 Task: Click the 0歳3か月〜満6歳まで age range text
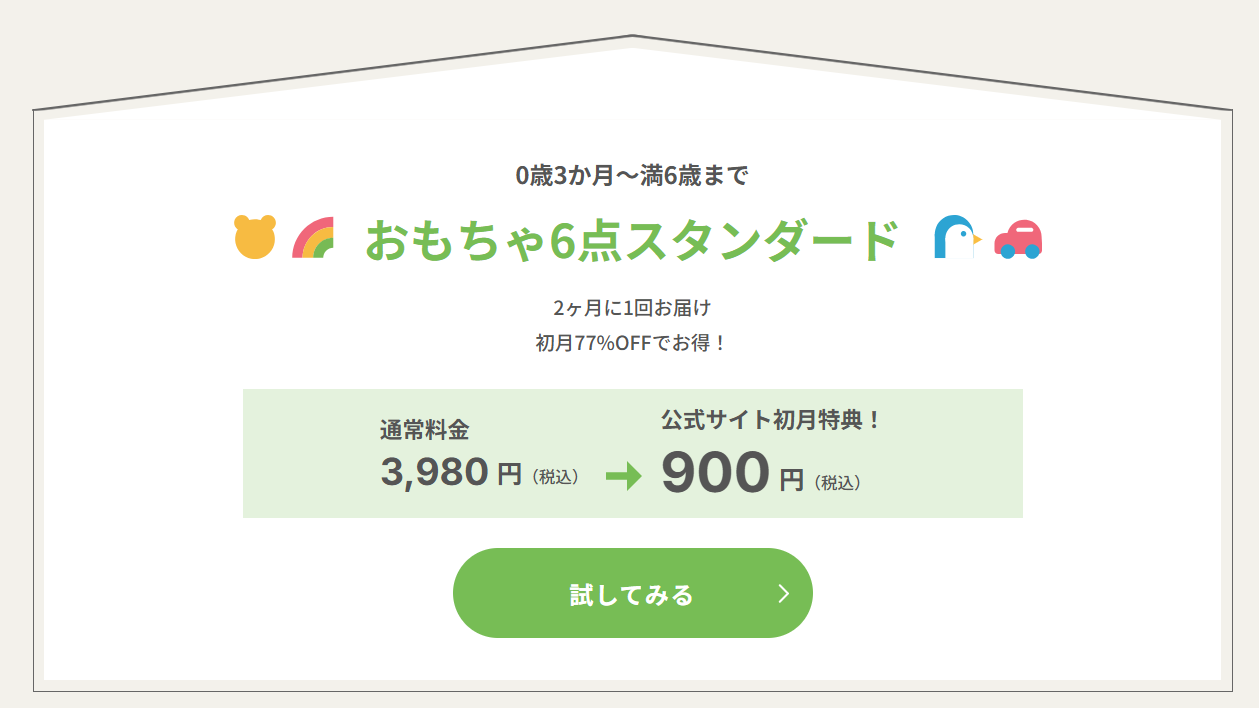tap(632, 176)
